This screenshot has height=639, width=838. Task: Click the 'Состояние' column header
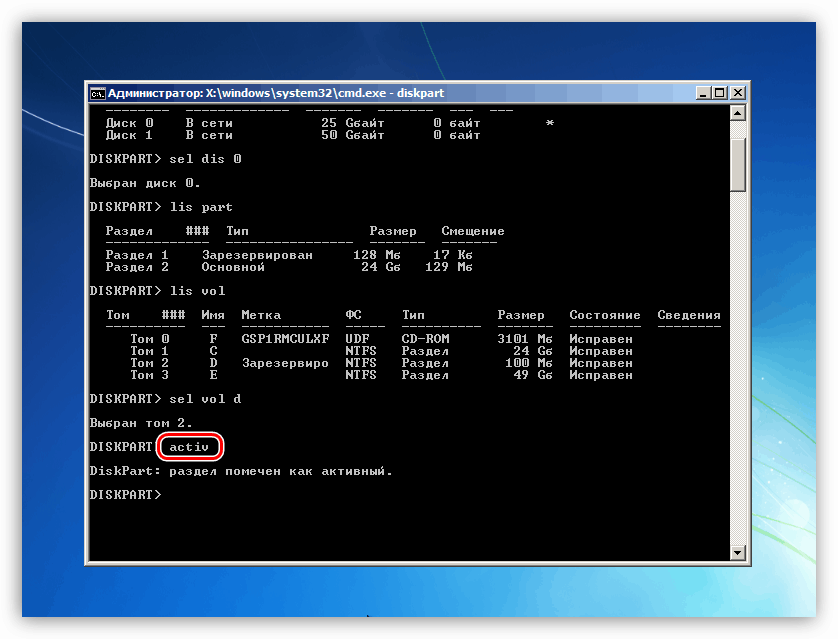(x=604, y=315)
